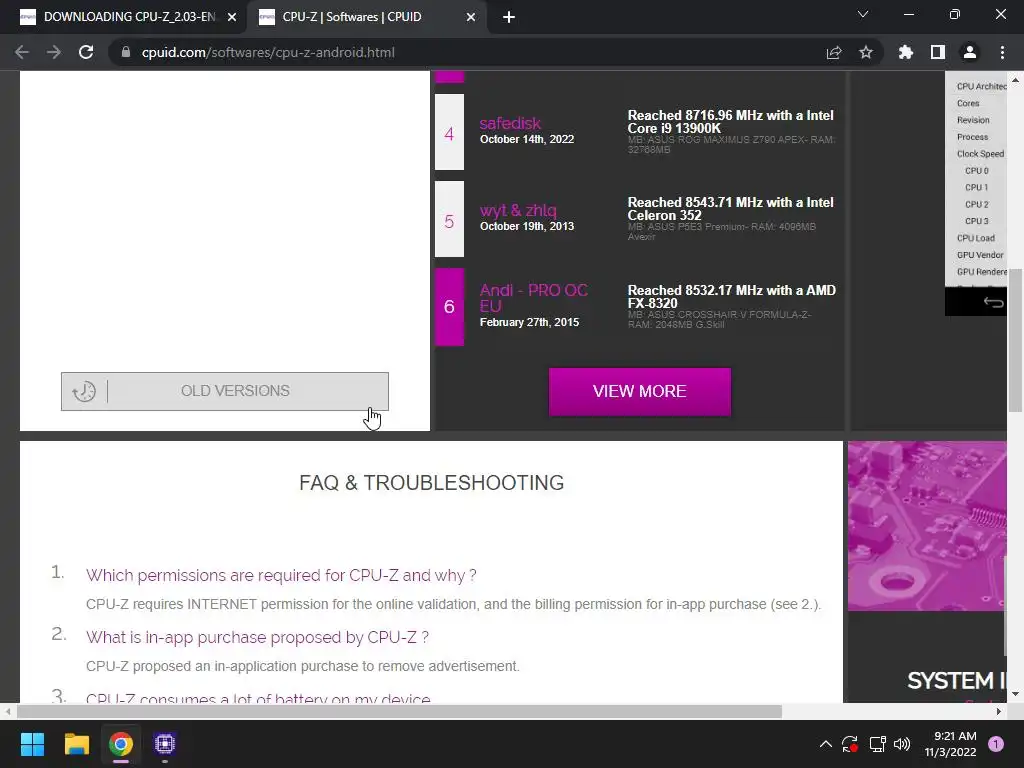Open the Extensions puzzle icon
This screenshot has height=768, width=1024.
[906, 52]
